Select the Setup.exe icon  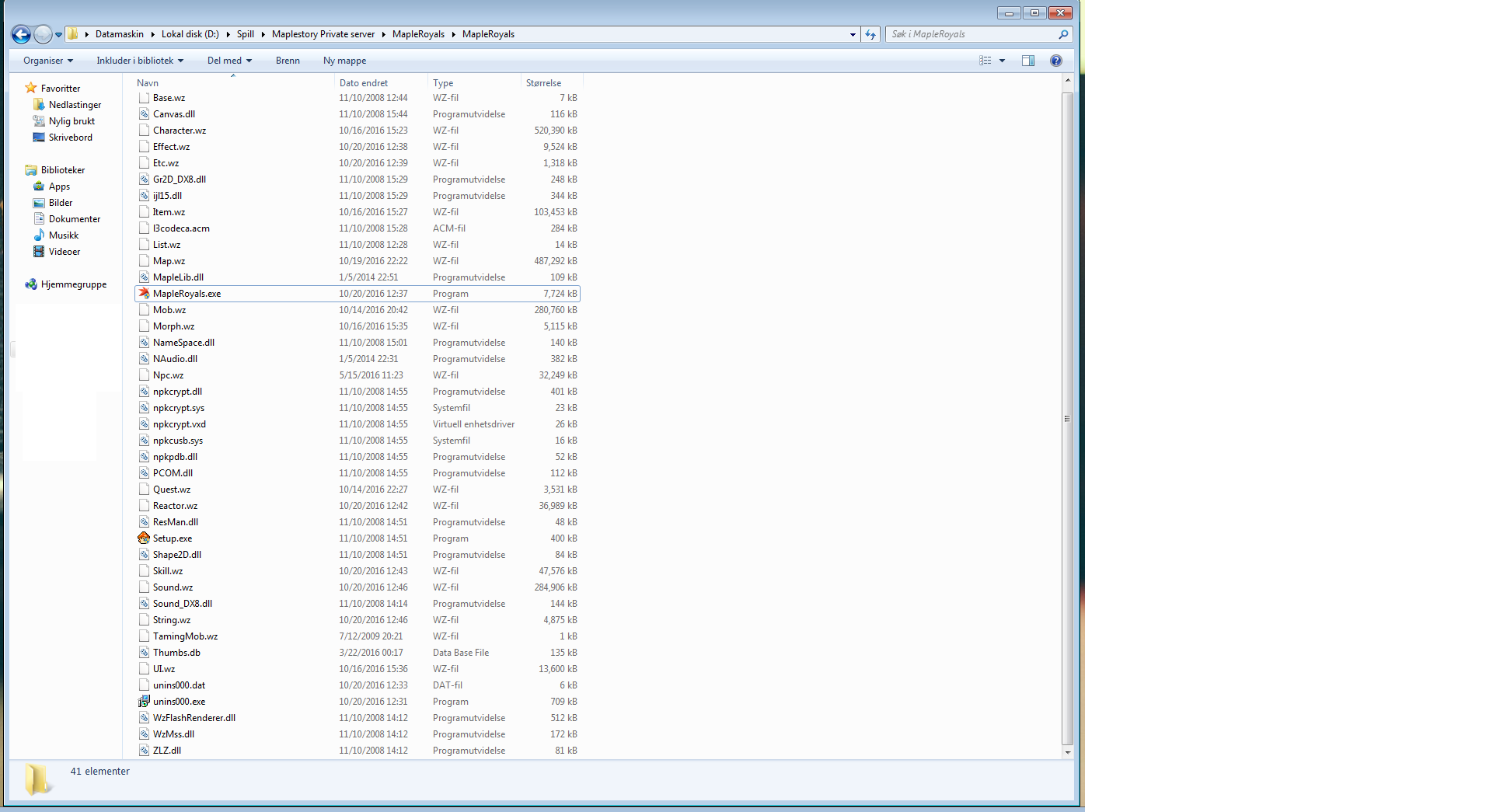click(144, 538)
